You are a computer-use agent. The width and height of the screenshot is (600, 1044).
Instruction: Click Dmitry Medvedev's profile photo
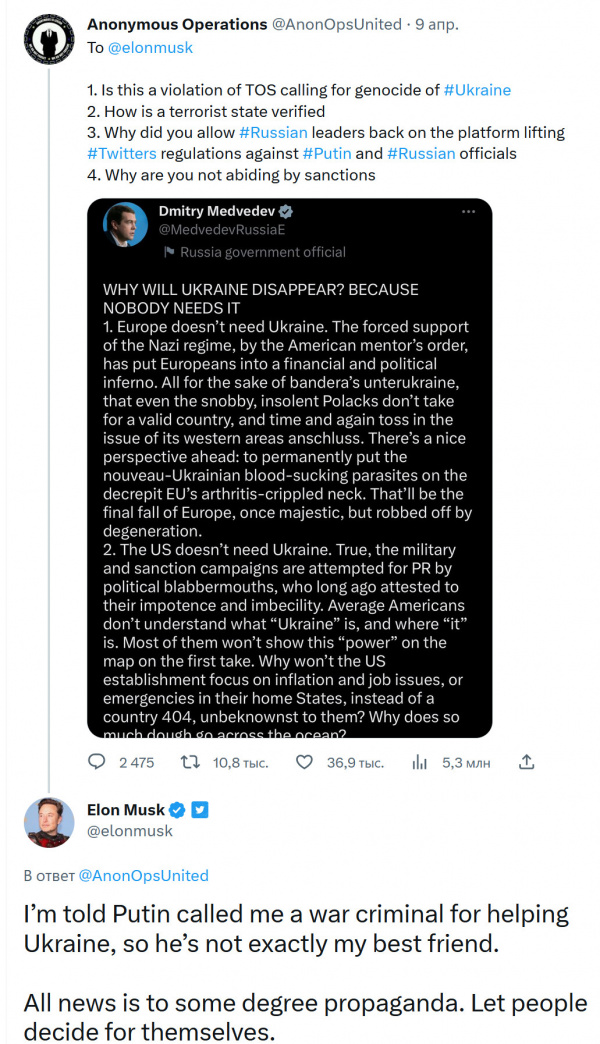tap(126, 229)
